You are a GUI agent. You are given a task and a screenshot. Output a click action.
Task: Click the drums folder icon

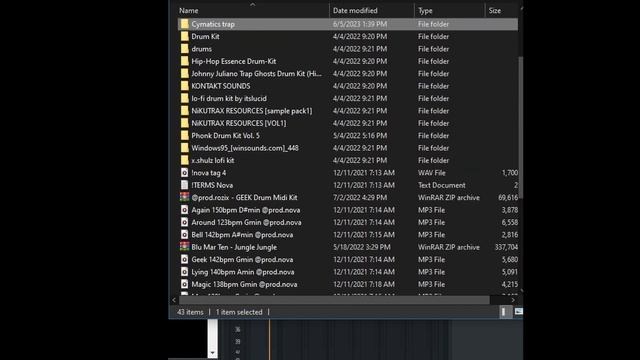pos(184,49)
